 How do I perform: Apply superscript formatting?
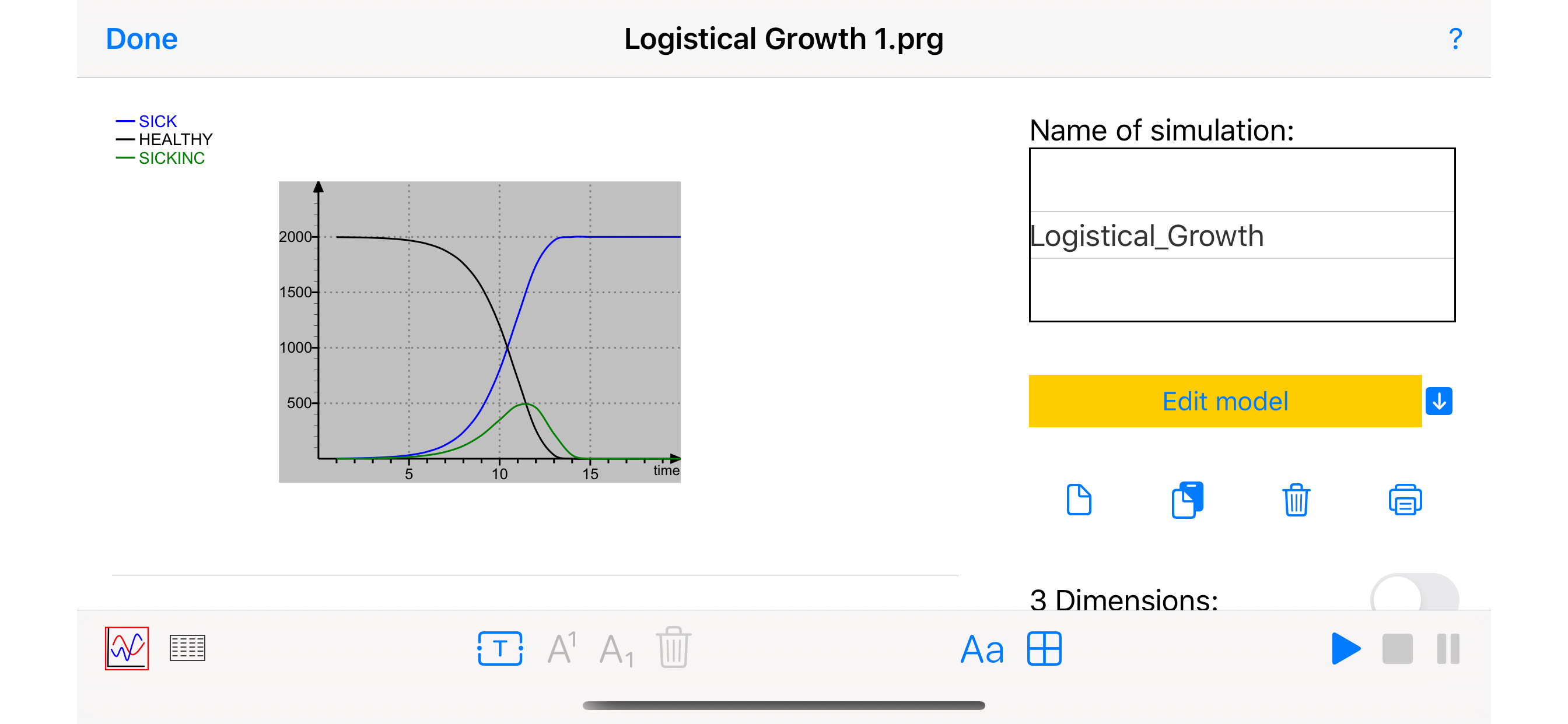pos(561,649)
